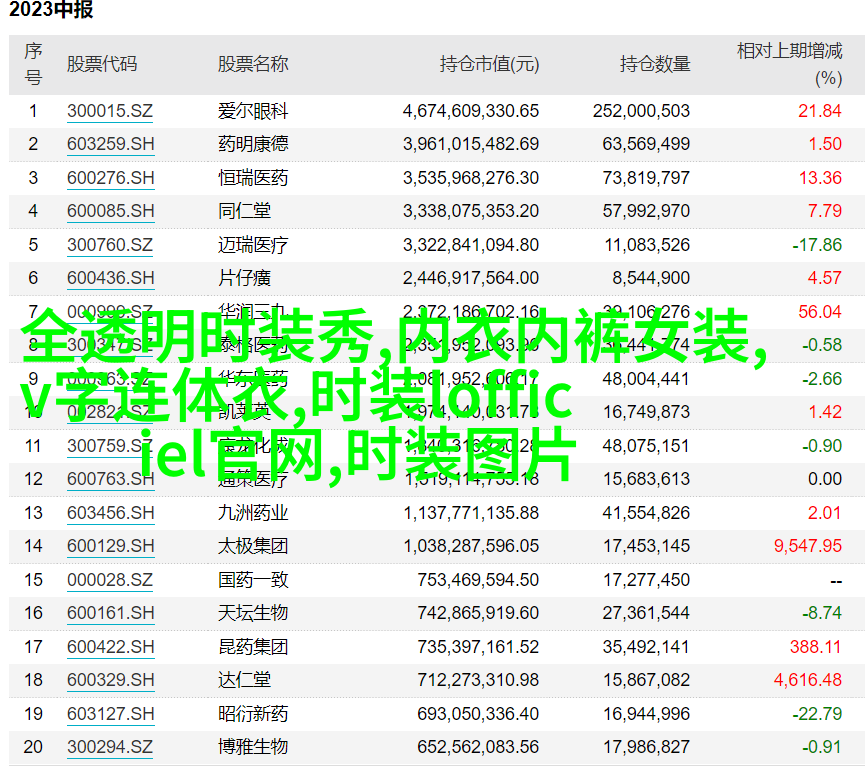Click change value 9,547.95
The image size is (865, 776).
pos(808,546)
